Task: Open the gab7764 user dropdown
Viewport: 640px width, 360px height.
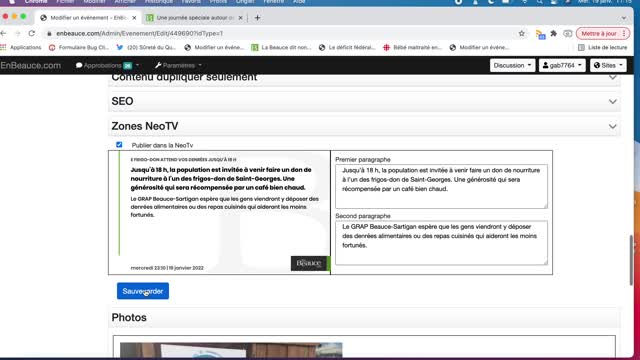Action: (562, 65)
